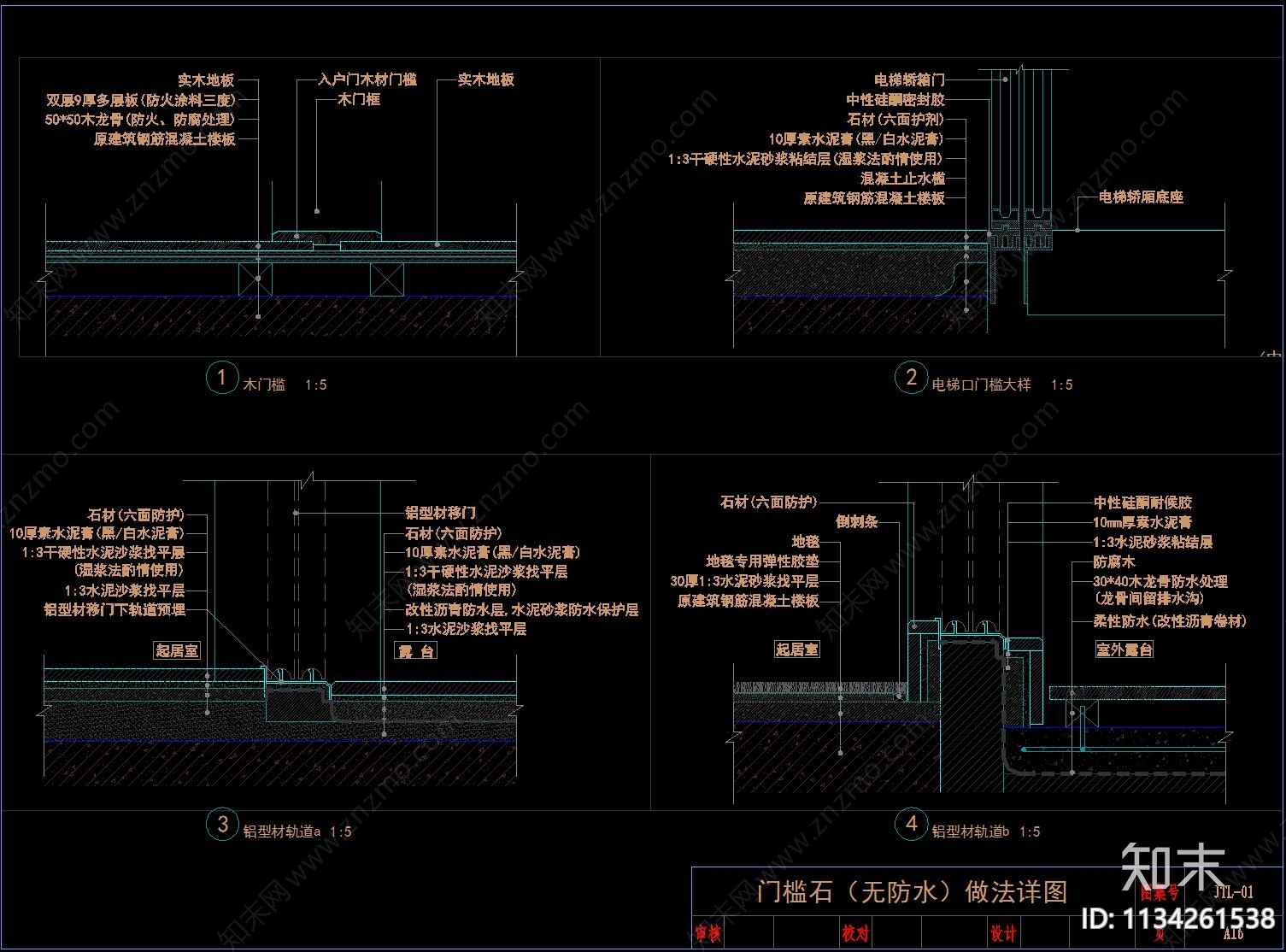Select the 柔性防水(改性沥青卷材) label
The height and width of the screenshot is (952, 1286).
pyautogui.click(x=1171, y=621)
